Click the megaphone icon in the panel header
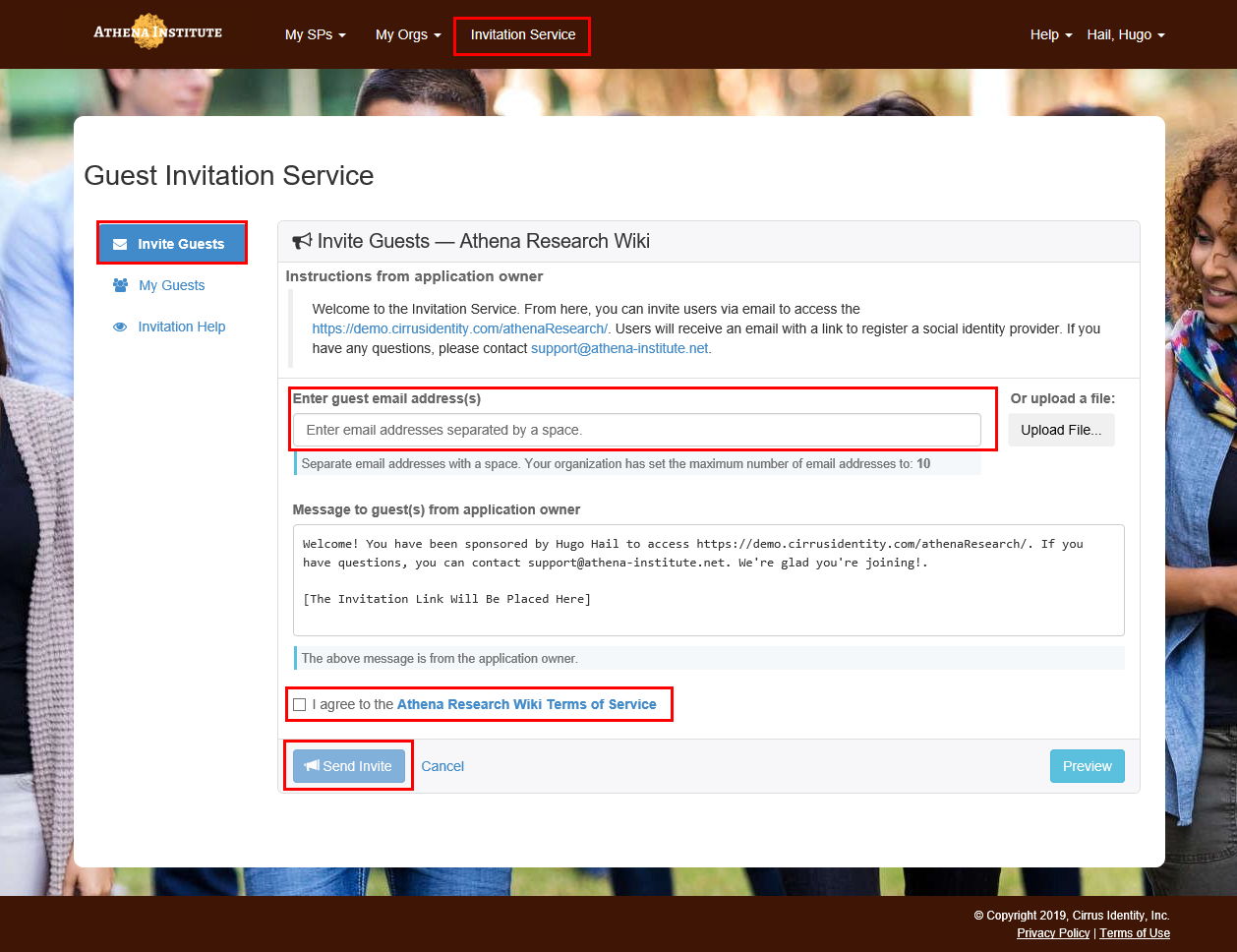The height and width of the screenshot is (952, 1237). pos(302,241)
